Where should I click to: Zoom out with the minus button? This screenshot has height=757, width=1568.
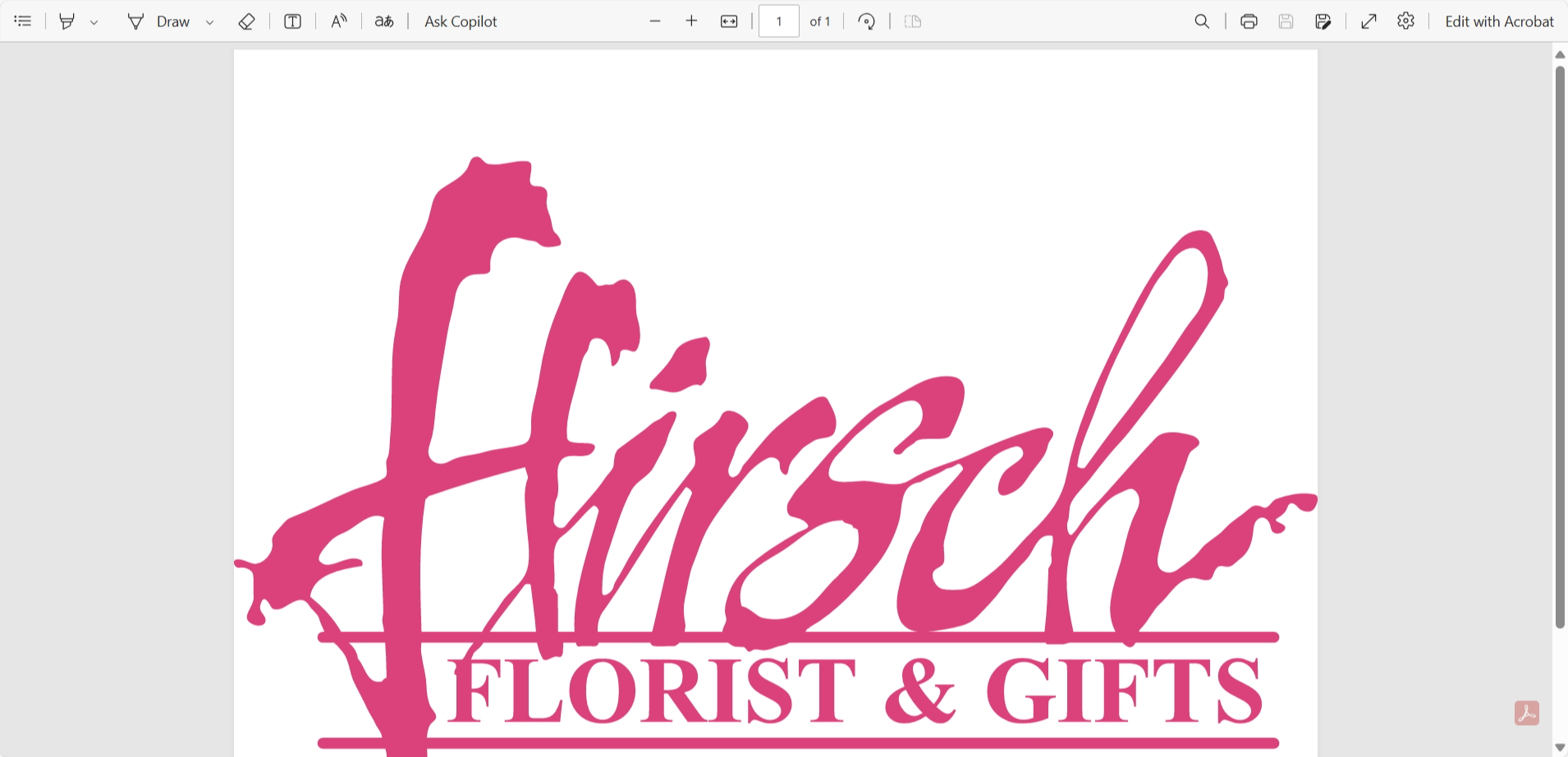655,21
